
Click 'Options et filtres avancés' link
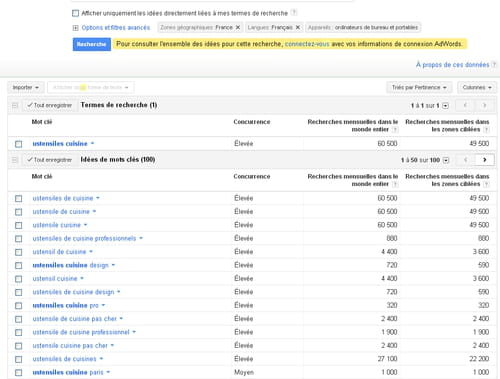pyautogui.click(x=116, y=28)
